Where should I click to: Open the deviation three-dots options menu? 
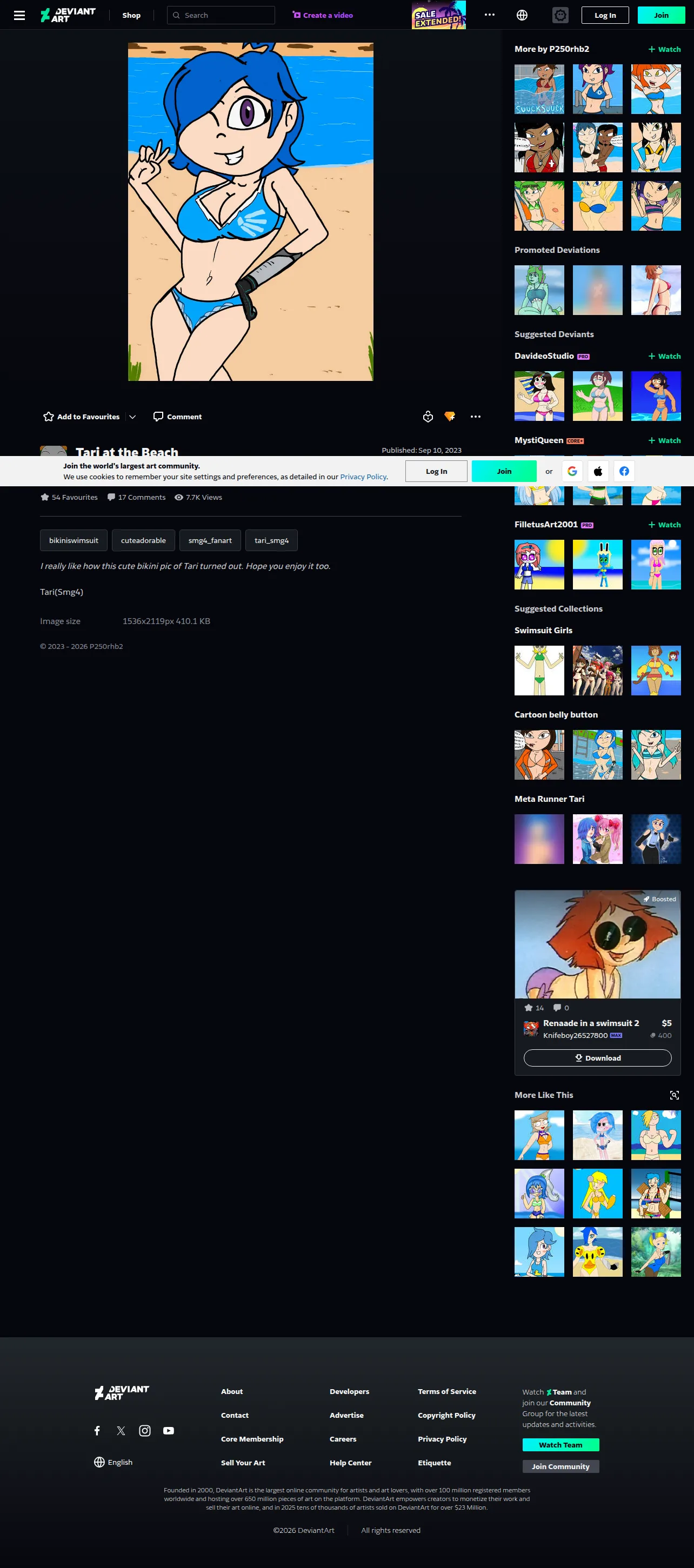click(476, 417)
